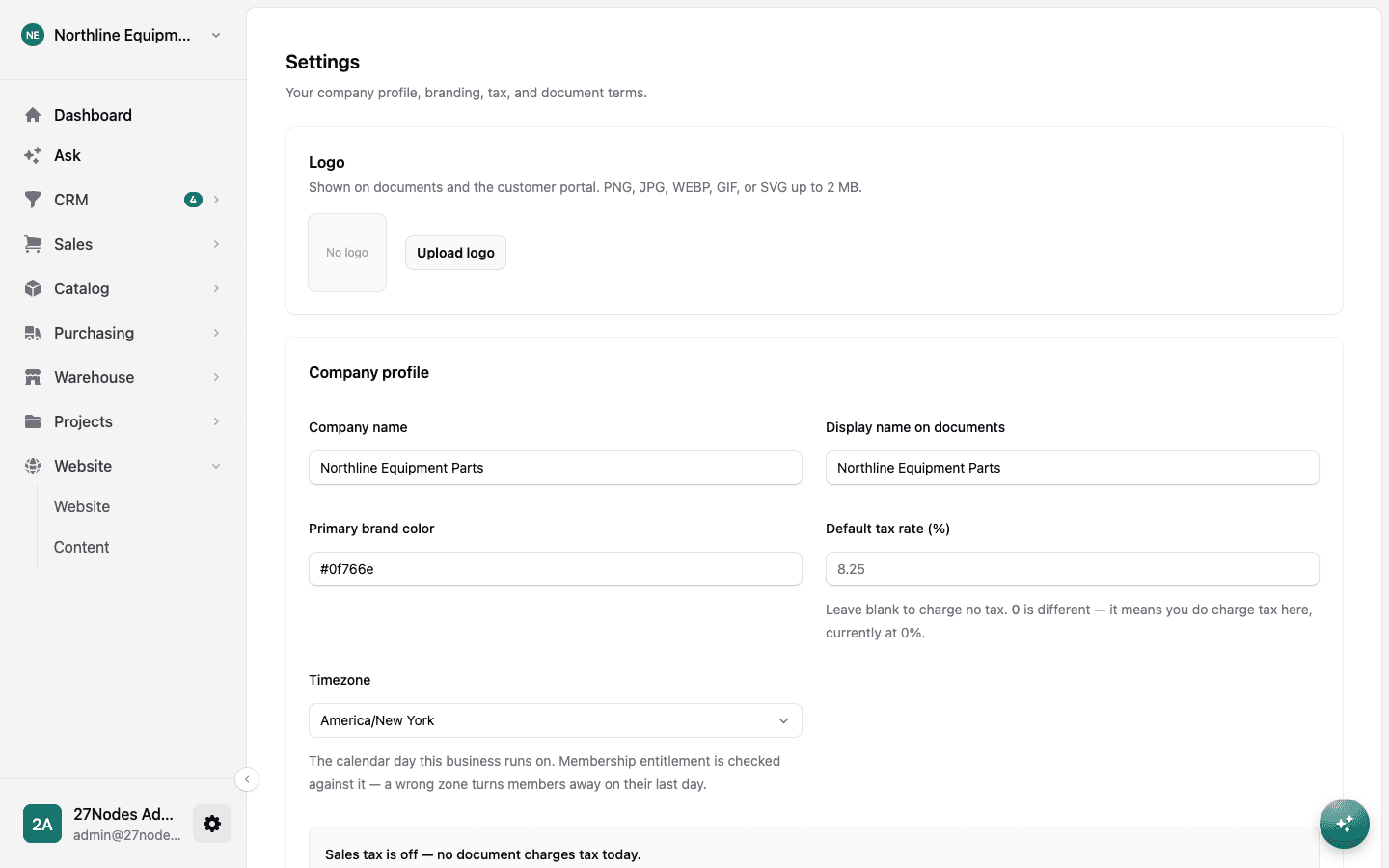The height and width of the screenshot is (868, 1389).
Task: Open the Northline Equipment company switcher chevron
Action: coord(216,35)
